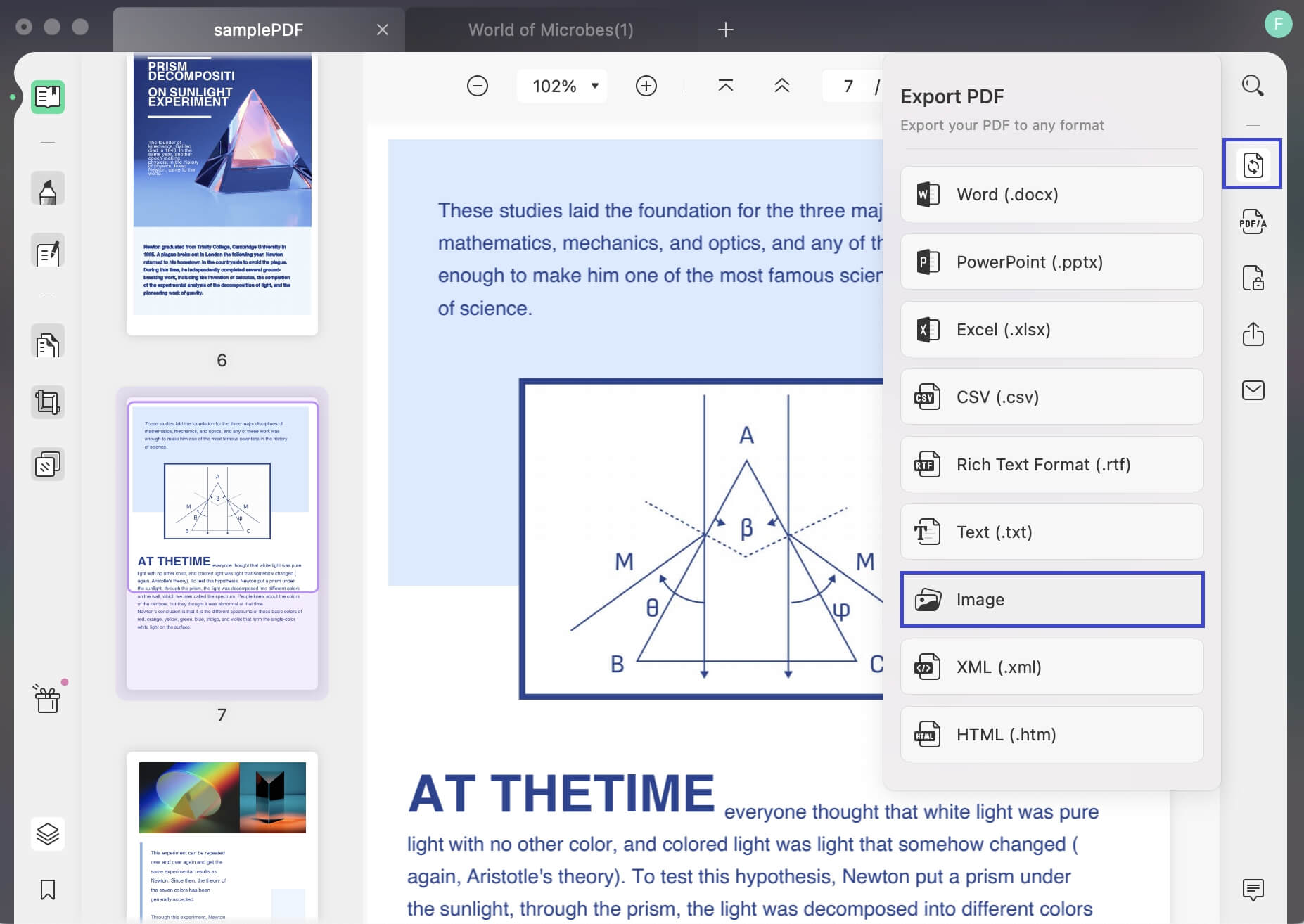The width and height of the screenshot is (1304, 924).
Task: Select the Highlighter annotation tool
Action: [48, 188]
